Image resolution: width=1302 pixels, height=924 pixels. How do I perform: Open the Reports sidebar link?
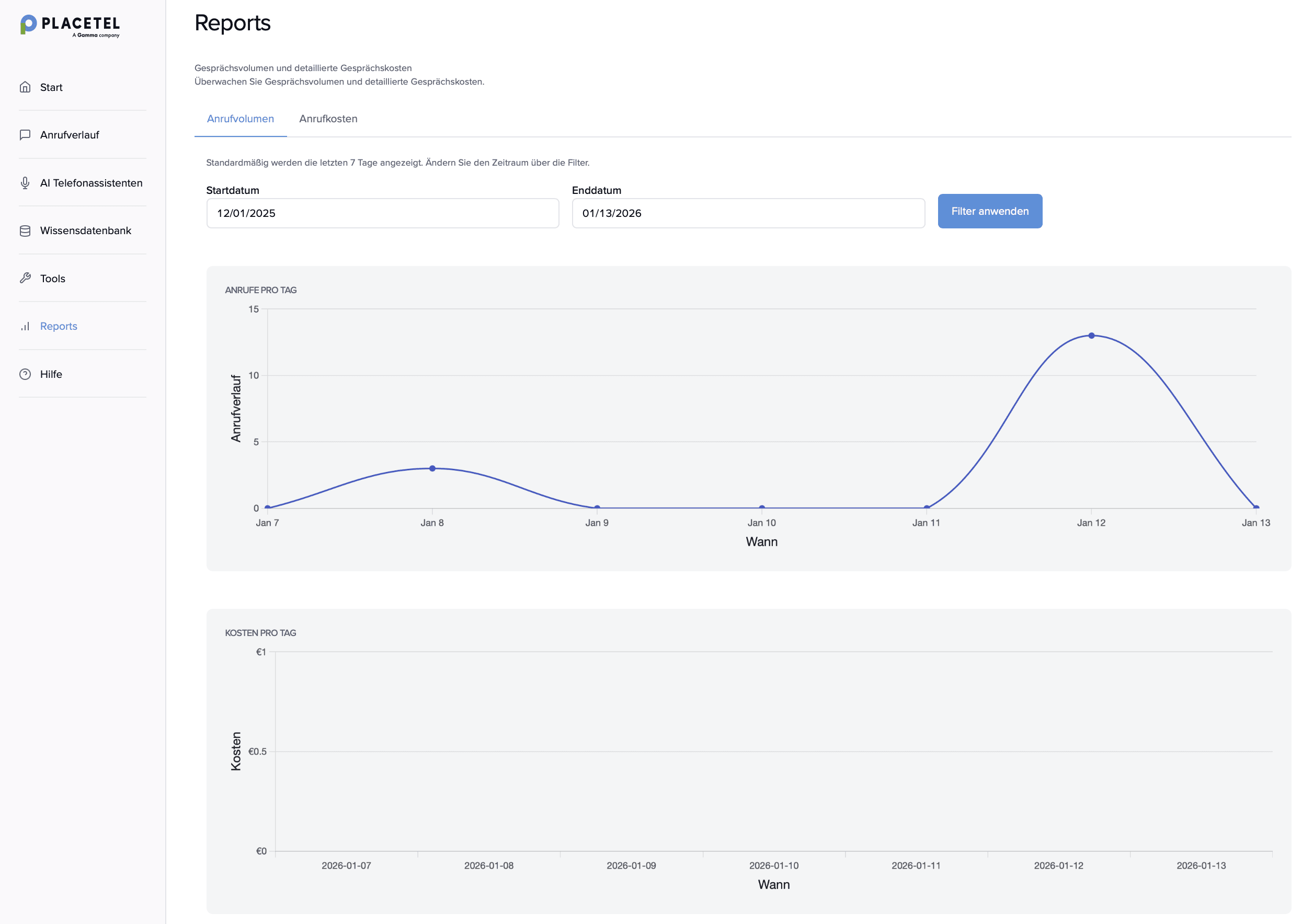59,326
